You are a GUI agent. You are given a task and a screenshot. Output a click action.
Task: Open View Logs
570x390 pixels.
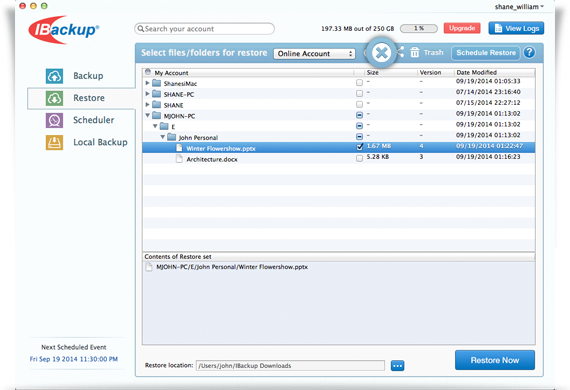click(x=516, y=28)
